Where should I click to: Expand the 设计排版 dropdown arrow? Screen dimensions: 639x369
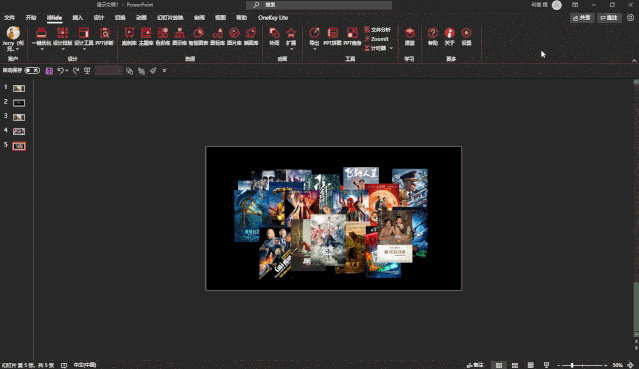[63, 49]
